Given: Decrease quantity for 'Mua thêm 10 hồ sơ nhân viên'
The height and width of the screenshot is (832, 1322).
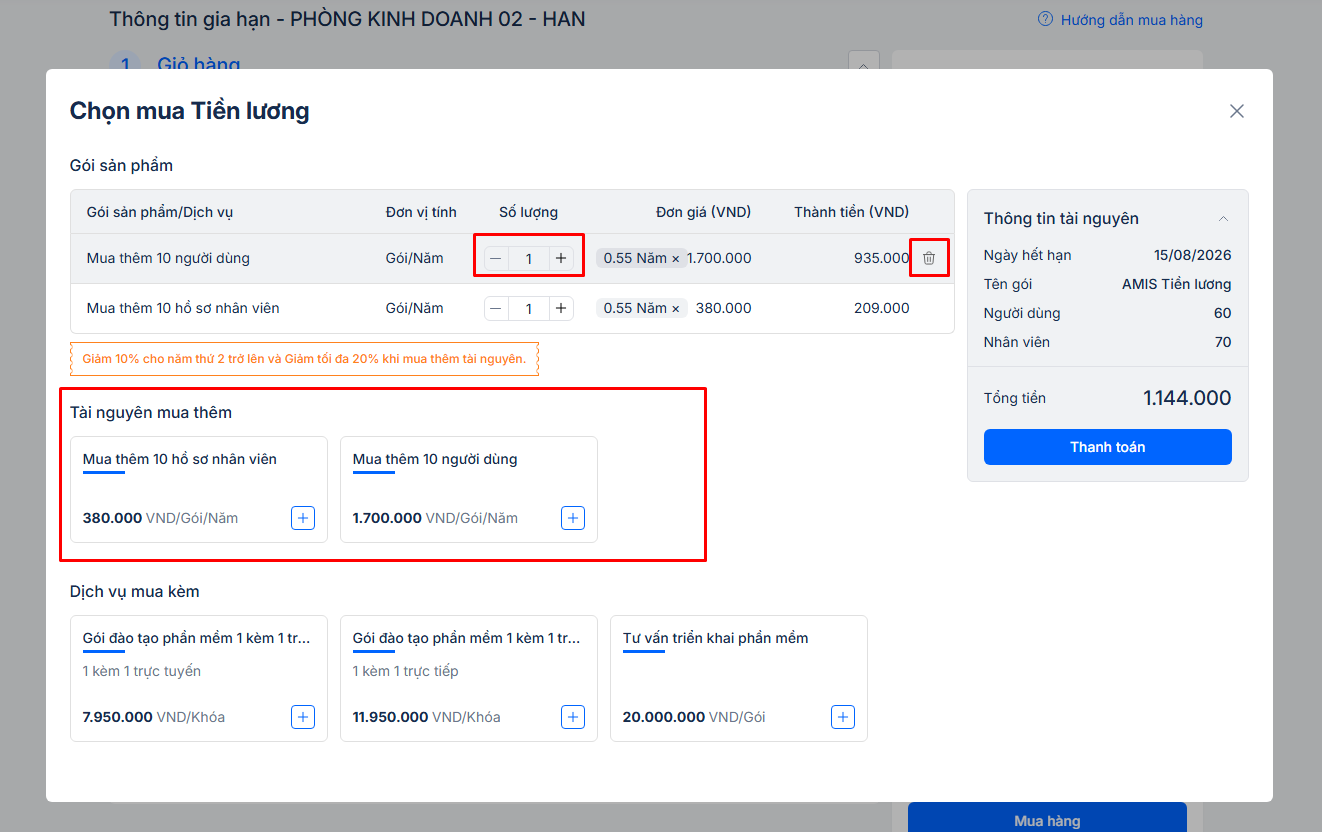Looking at the screenshot, I should (496, 308).
